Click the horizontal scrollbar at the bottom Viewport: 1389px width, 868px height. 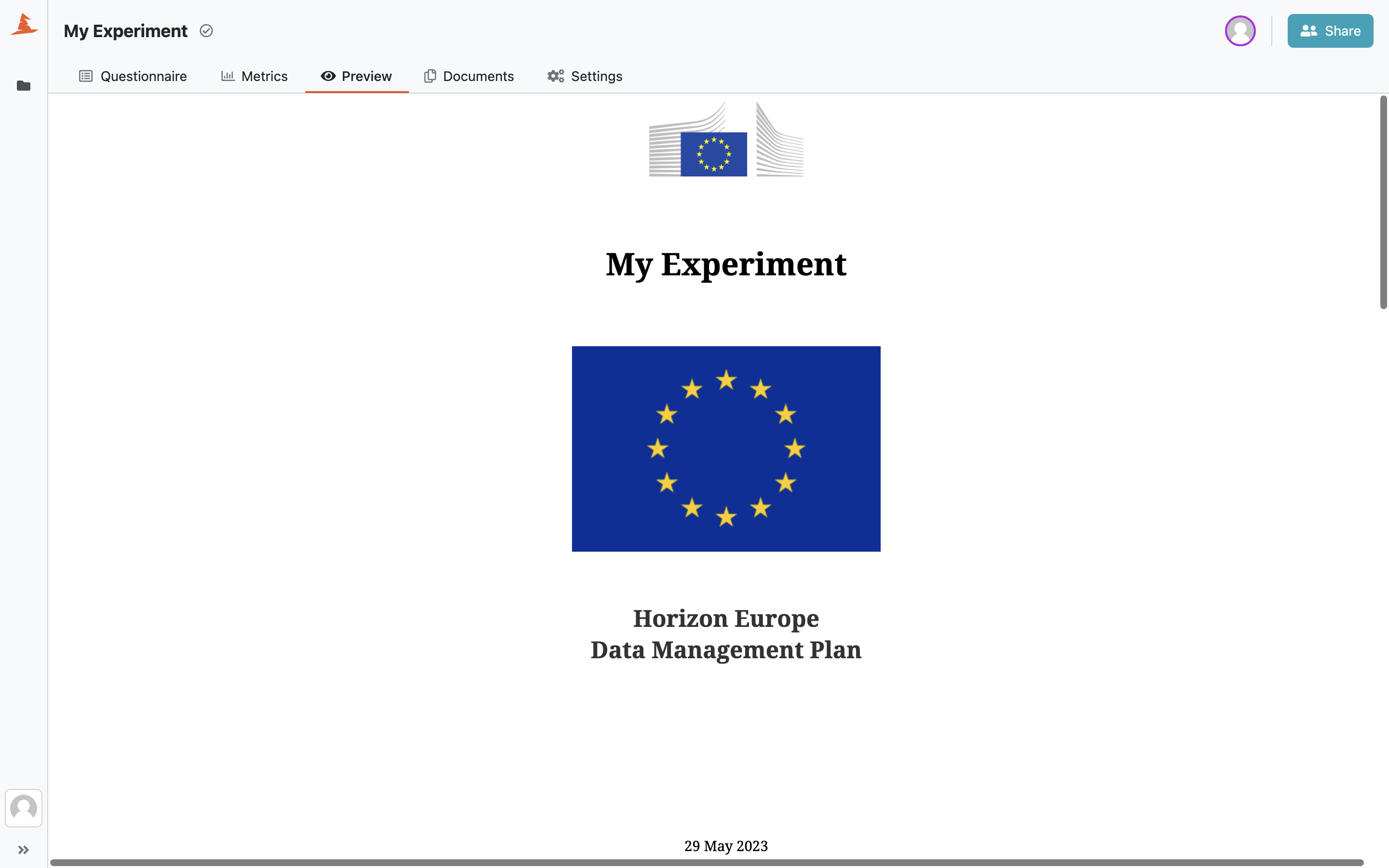tap(707, 862)
